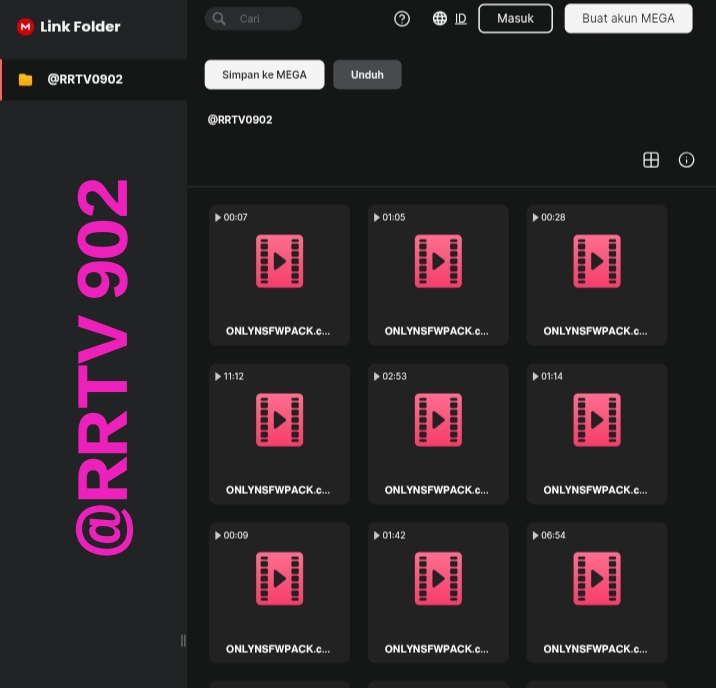This screenshot has width=716, height=688.
Task: Open the 00:28 video file icon
Action: (x=597, y=261)
